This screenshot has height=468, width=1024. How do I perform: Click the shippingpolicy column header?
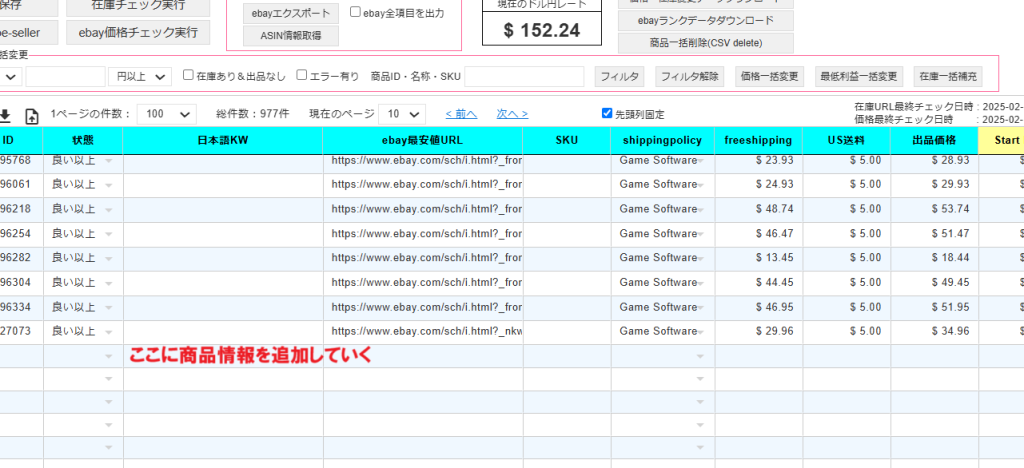click(663, 140)
